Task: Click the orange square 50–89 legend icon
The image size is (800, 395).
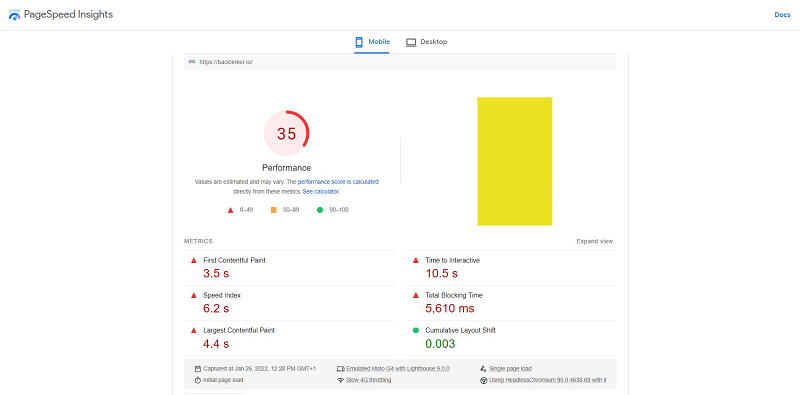Action: pyautogui.click(x=273, y=210)
